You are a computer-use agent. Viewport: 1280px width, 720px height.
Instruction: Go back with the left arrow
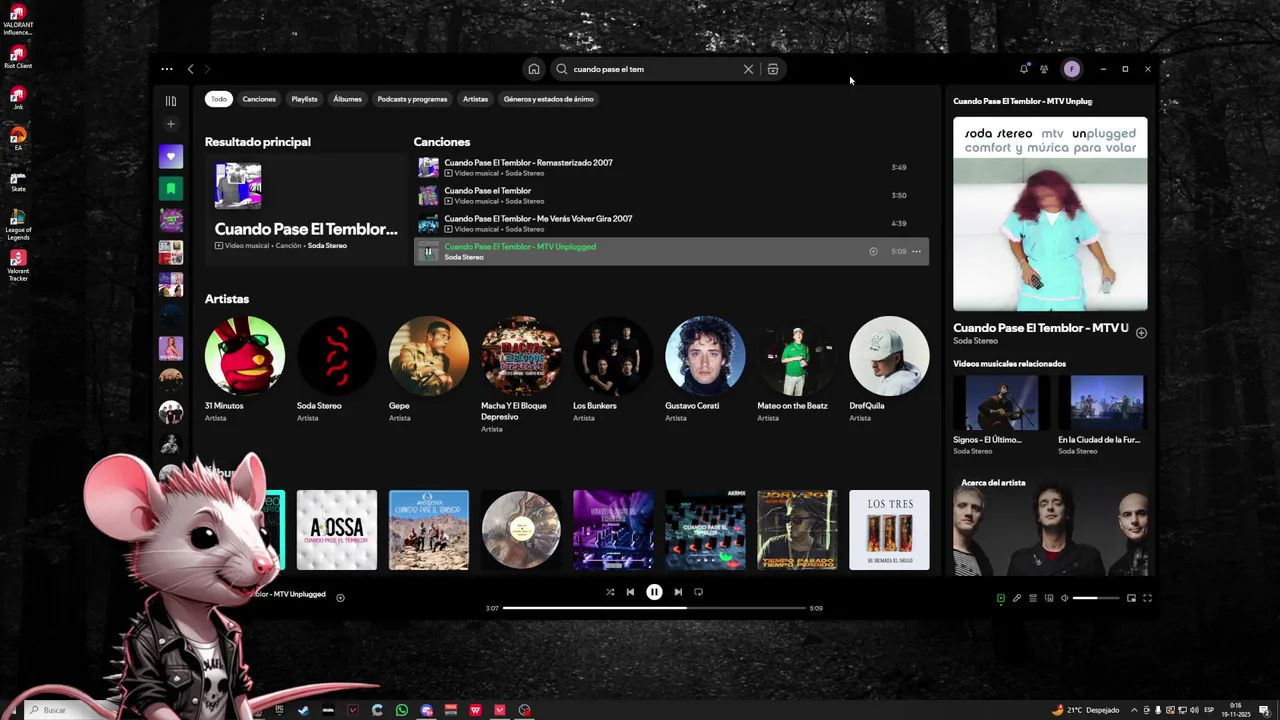[190, 69]
